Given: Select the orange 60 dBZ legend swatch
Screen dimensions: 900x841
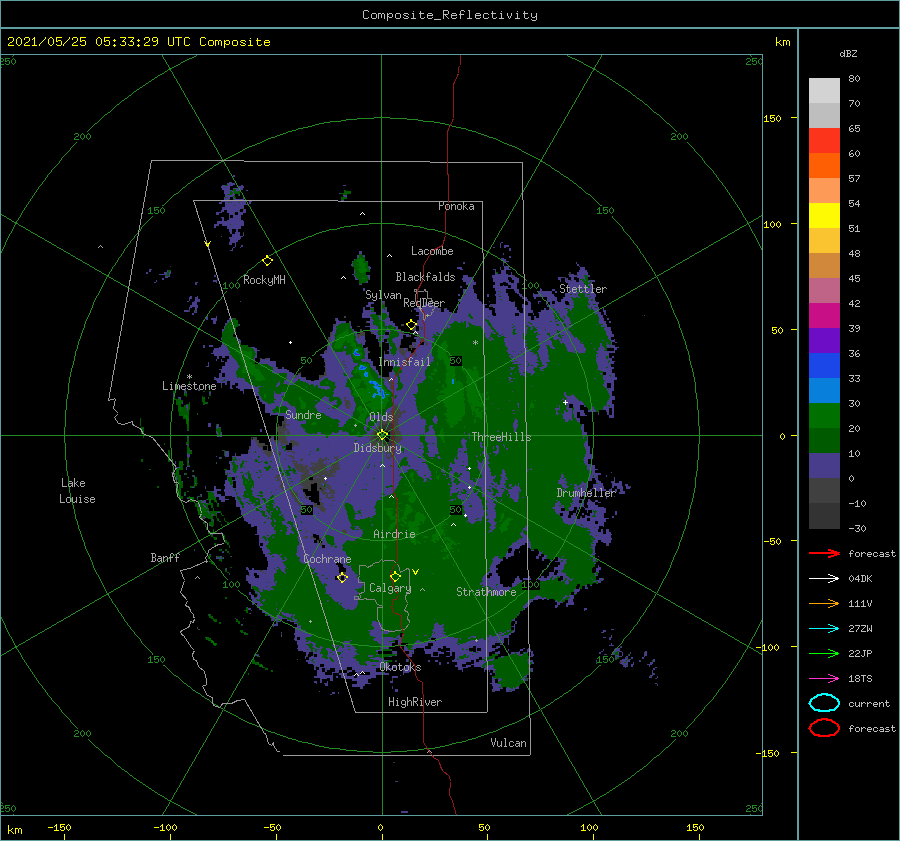Looking at the screenshot, I should pos(824,165).
